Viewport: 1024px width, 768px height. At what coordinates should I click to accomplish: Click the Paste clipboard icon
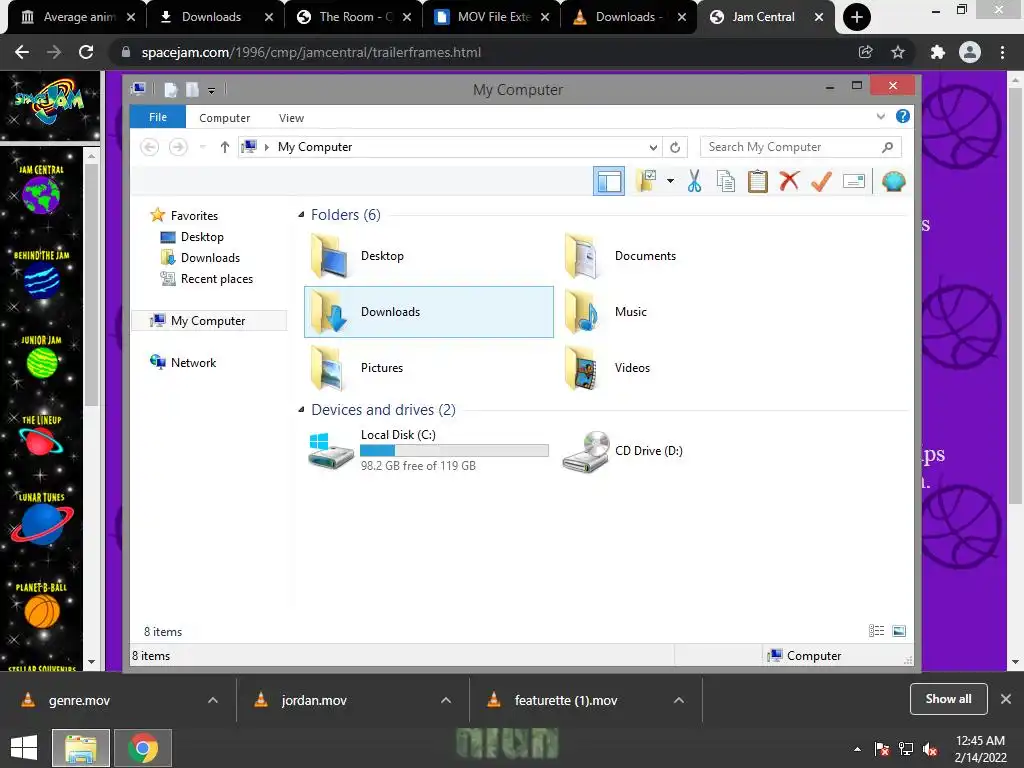click(758, 181)
